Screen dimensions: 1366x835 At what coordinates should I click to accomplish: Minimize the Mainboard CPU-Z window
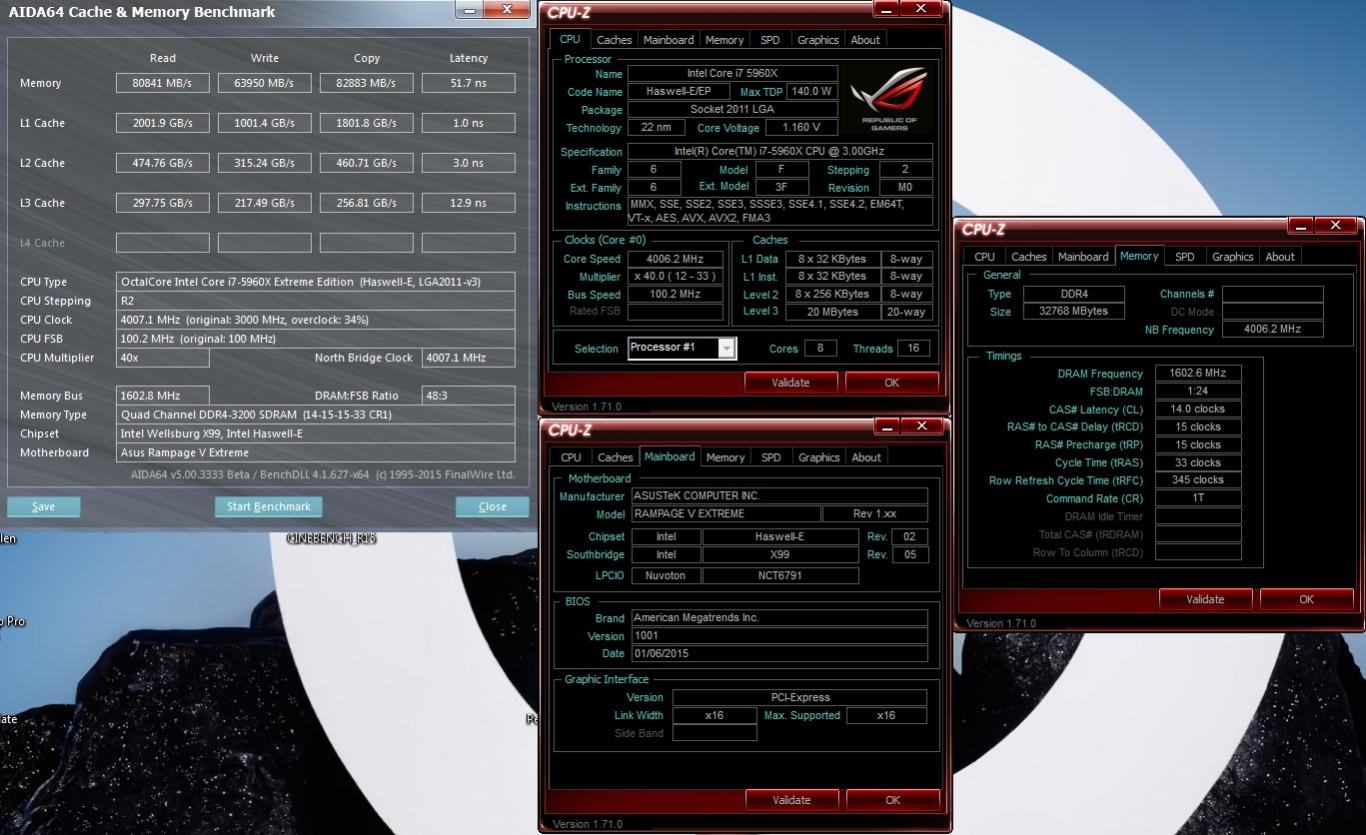pos(886,426)
